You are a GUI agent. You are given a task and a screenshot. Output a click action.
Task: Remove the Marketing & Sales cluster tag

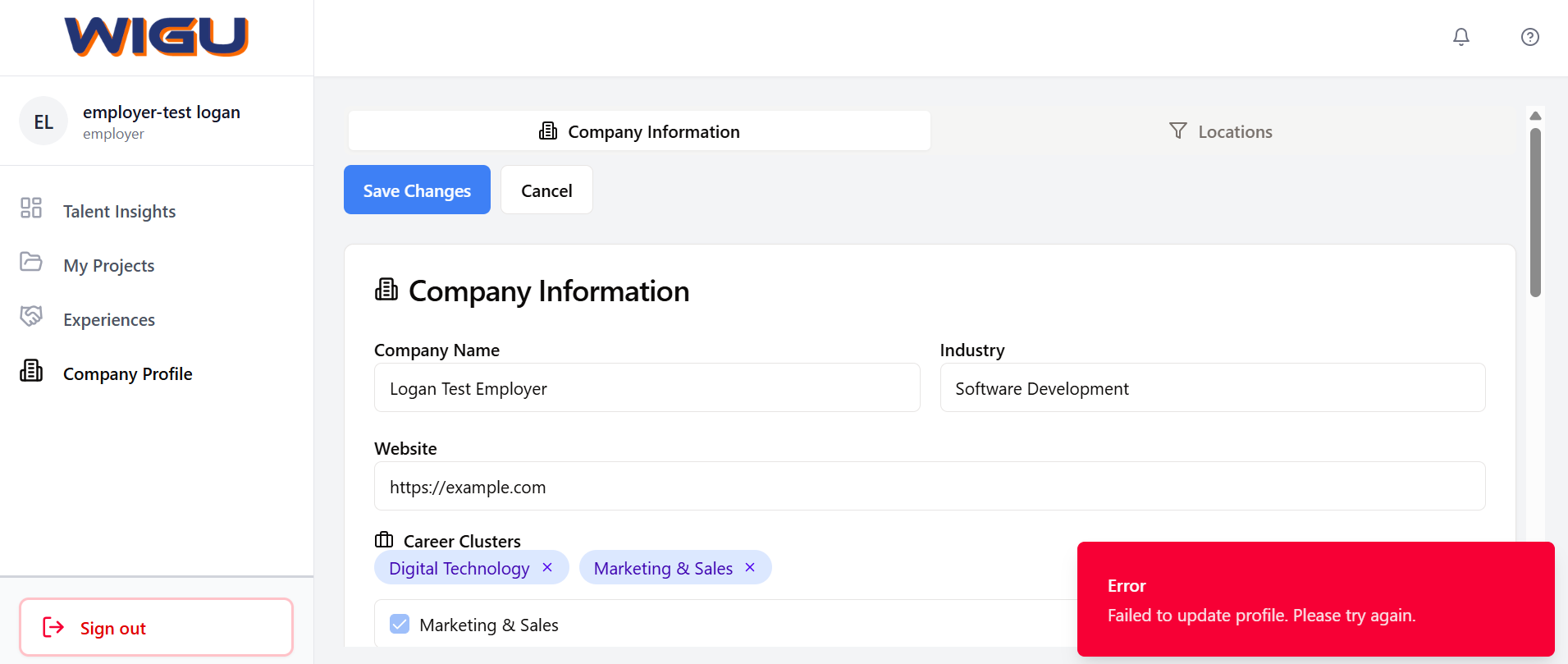pos(749,568)
